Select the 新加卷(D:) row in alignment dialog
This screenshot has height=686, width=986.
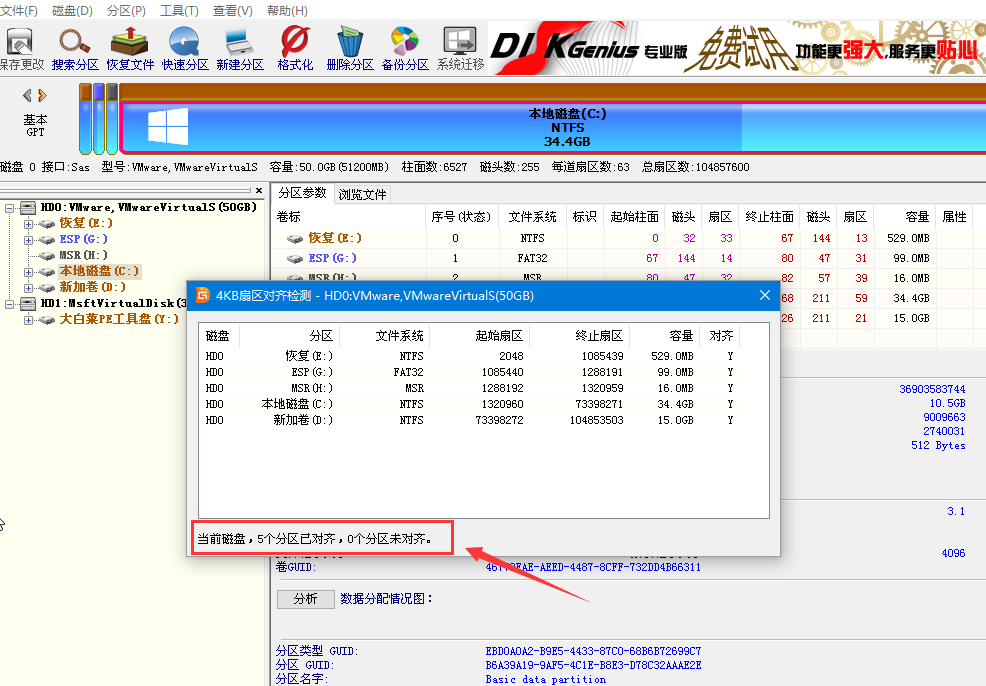coord(469,420)
